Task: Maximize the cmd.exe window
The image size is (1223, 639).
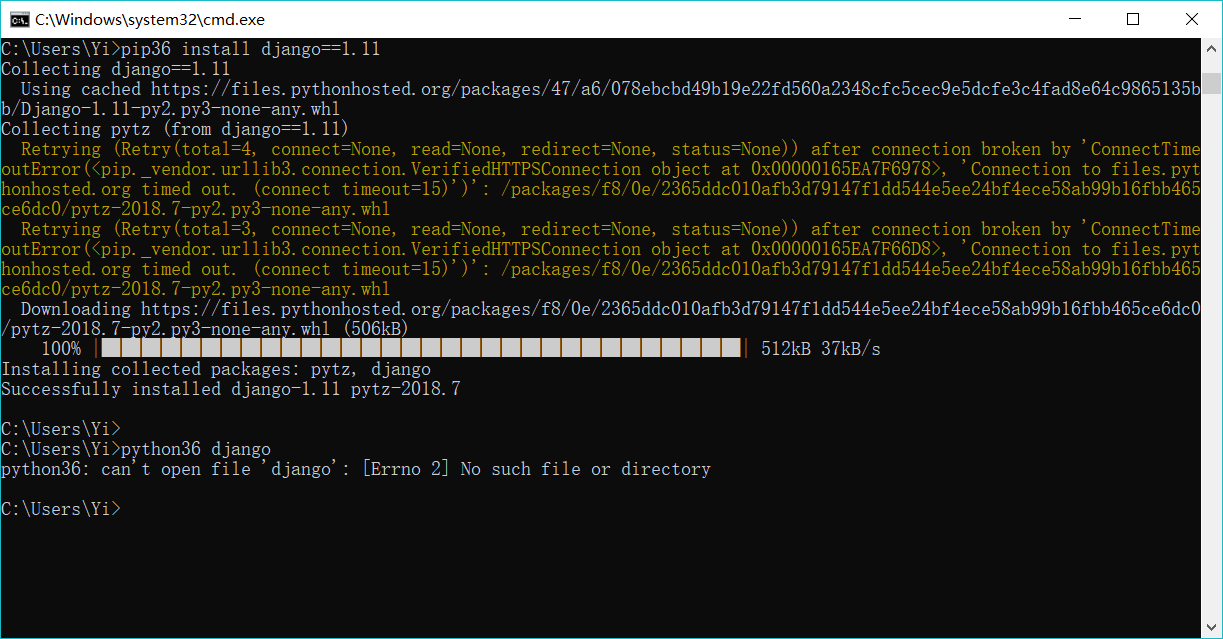Action: 1133,19
